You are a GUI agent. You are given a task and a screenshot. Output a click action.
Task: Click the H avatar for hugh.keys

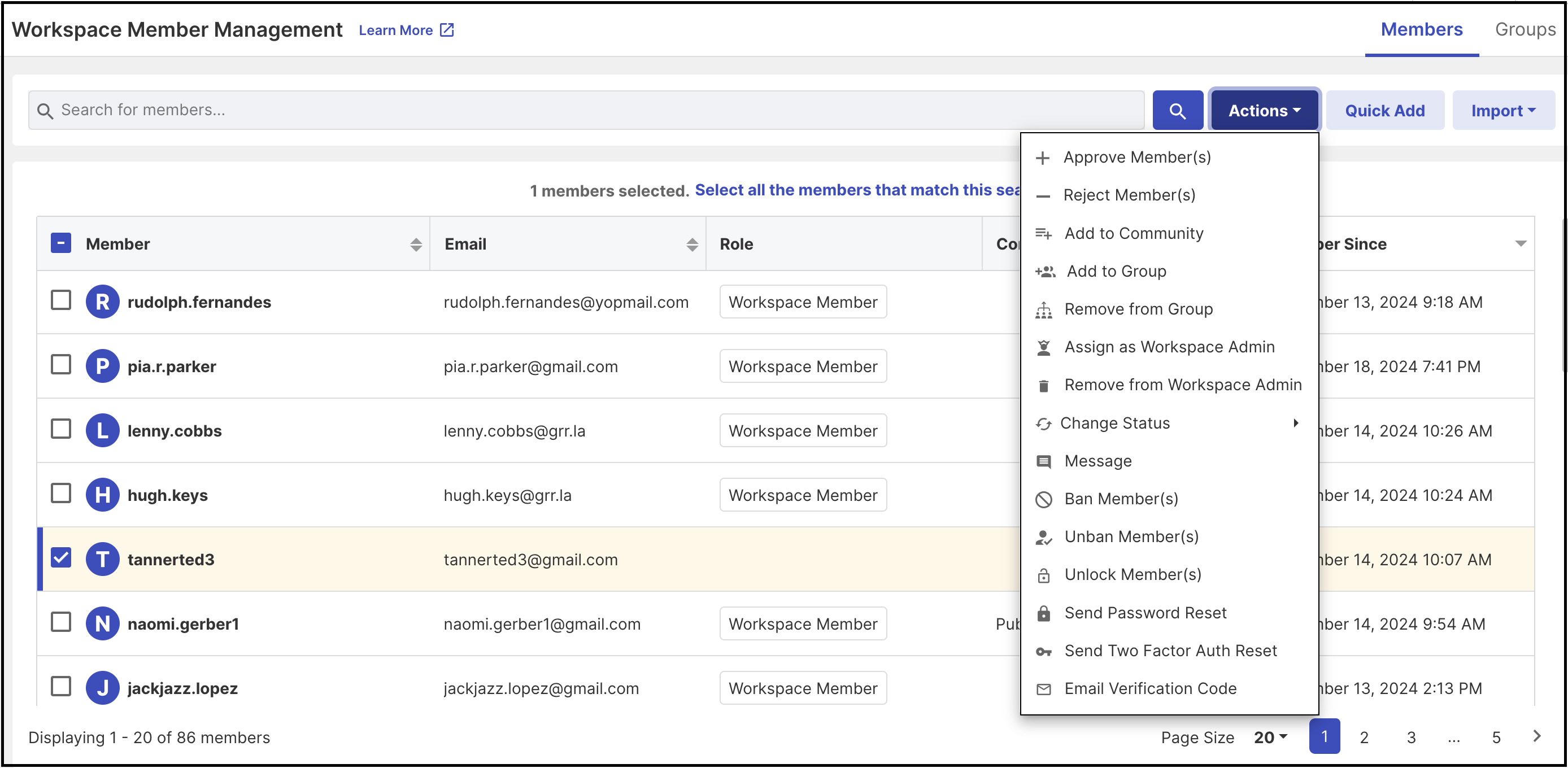(x=102, y=495)
